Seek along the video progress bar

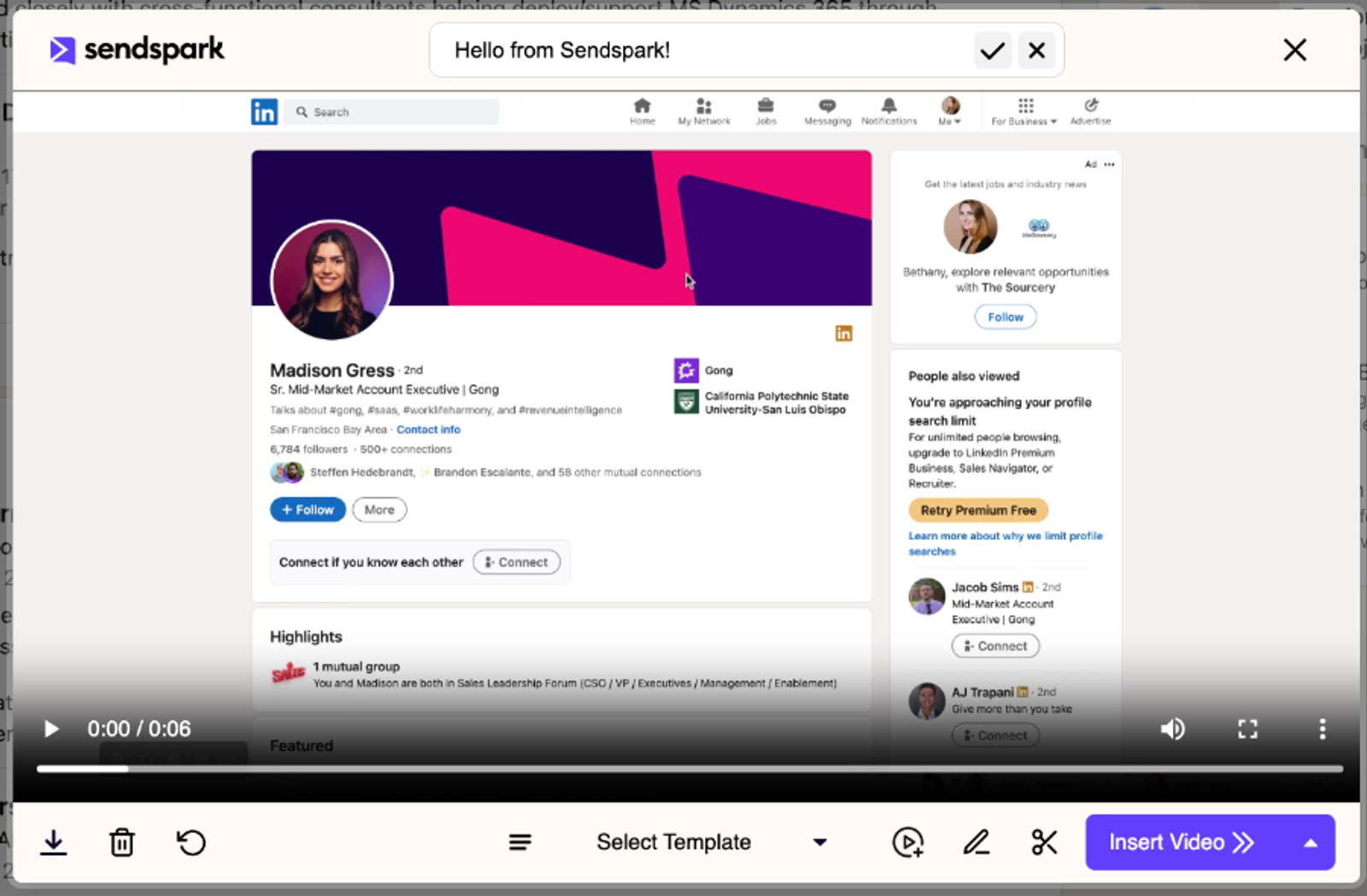point(689,769)
